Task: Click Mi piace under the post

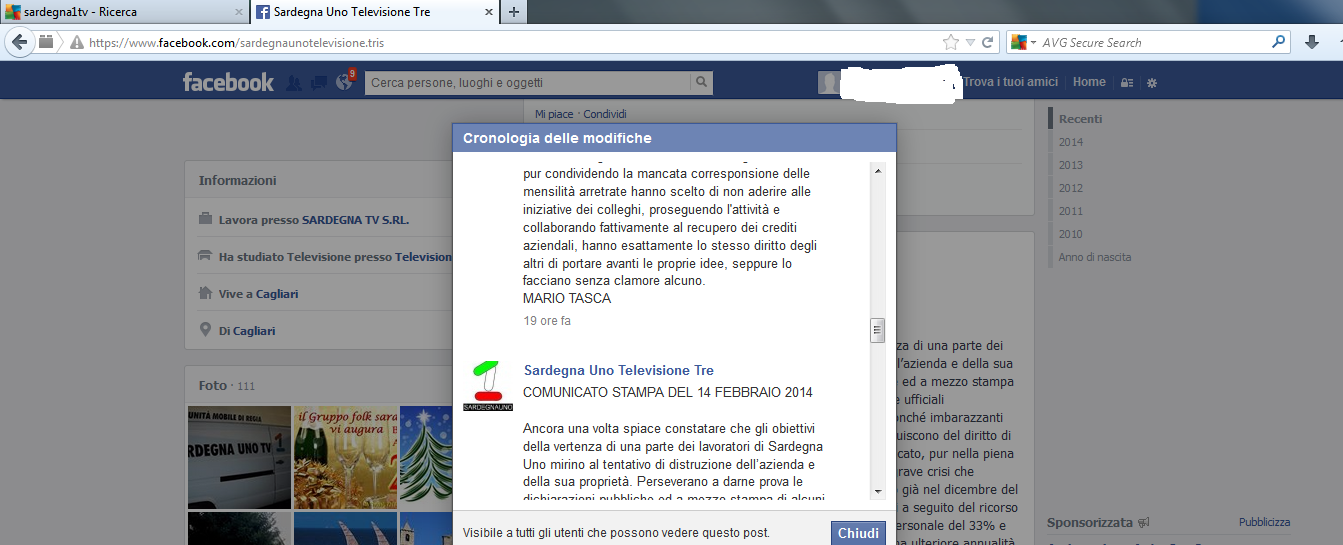Action: tap(554, 114)
